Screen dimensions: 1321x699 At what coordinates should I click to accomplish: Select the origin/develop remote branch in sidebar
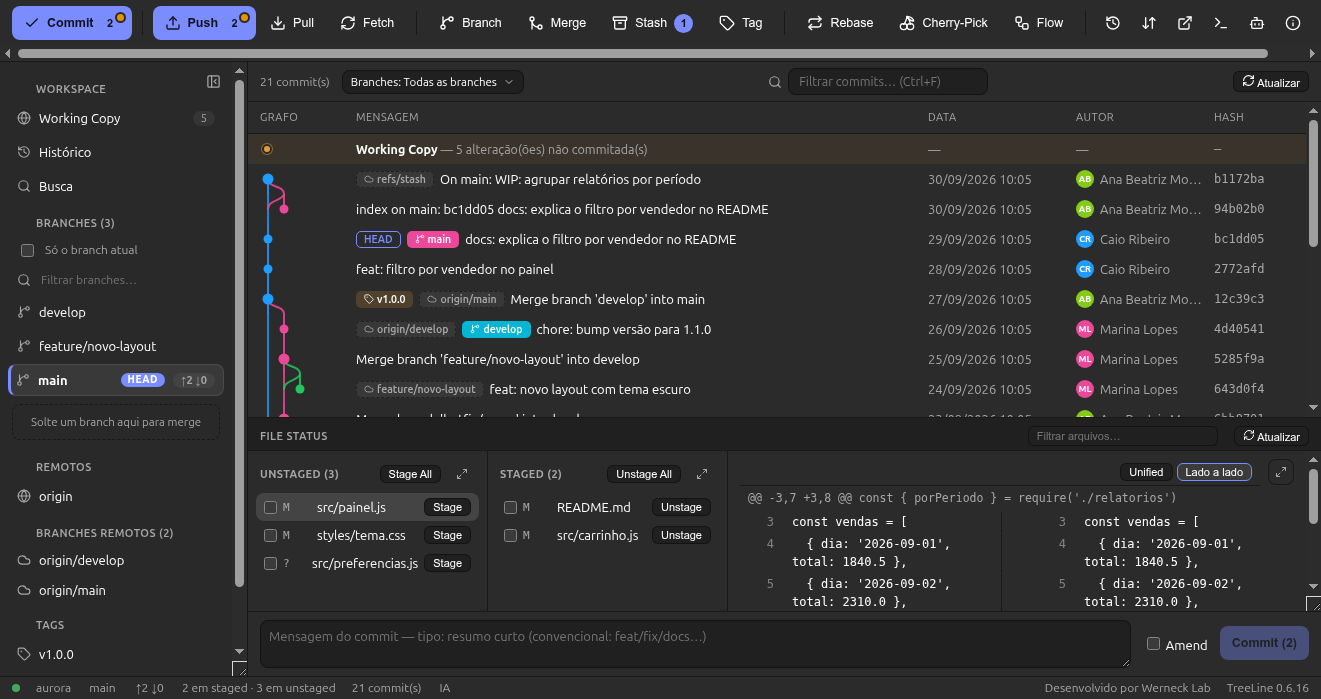116,560
